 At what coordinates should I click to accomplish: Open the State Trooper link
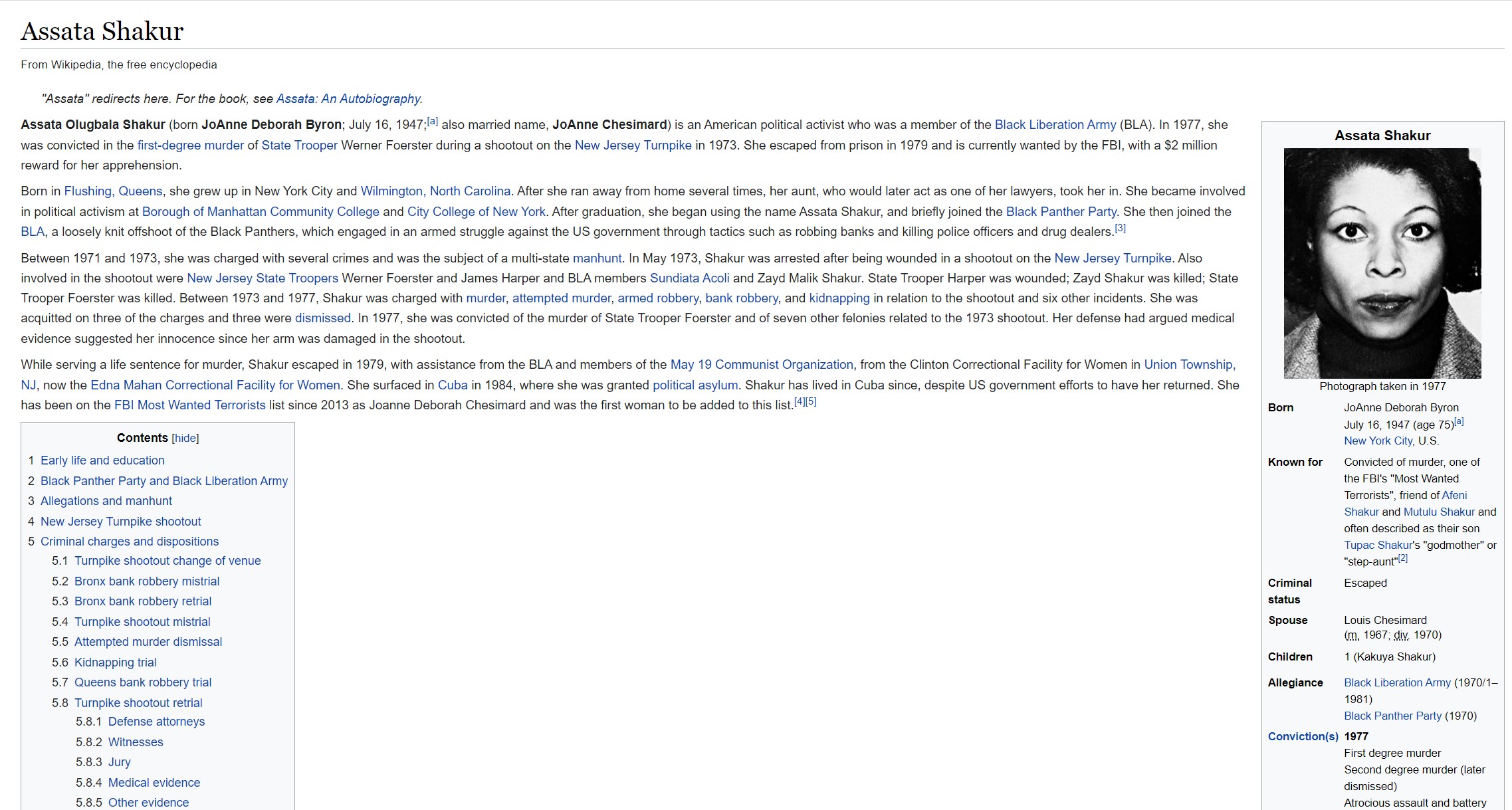point(300,146)
